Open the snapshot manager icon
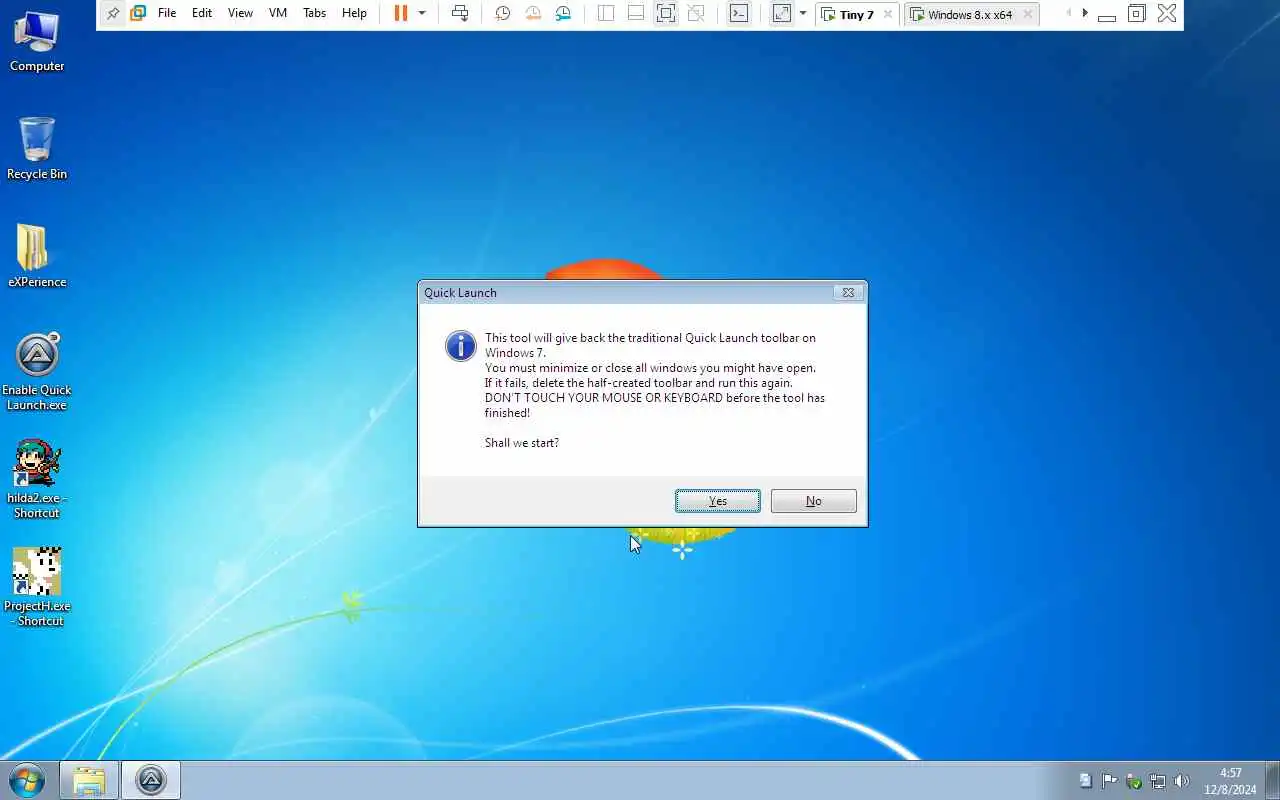The width and height of the screenshot is (1280, 800). 564,13
